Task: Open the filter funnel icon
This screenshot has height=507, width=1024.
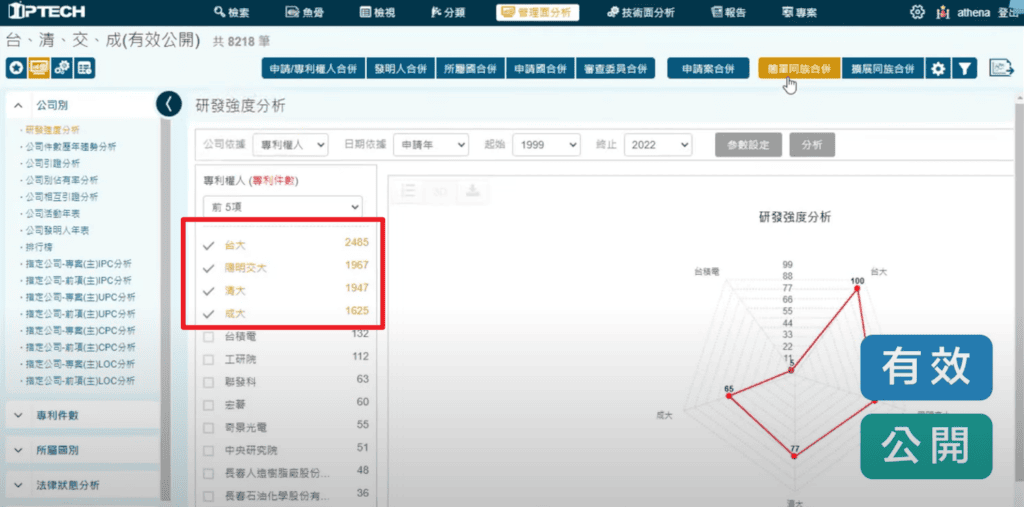Action: click(964, 69)
